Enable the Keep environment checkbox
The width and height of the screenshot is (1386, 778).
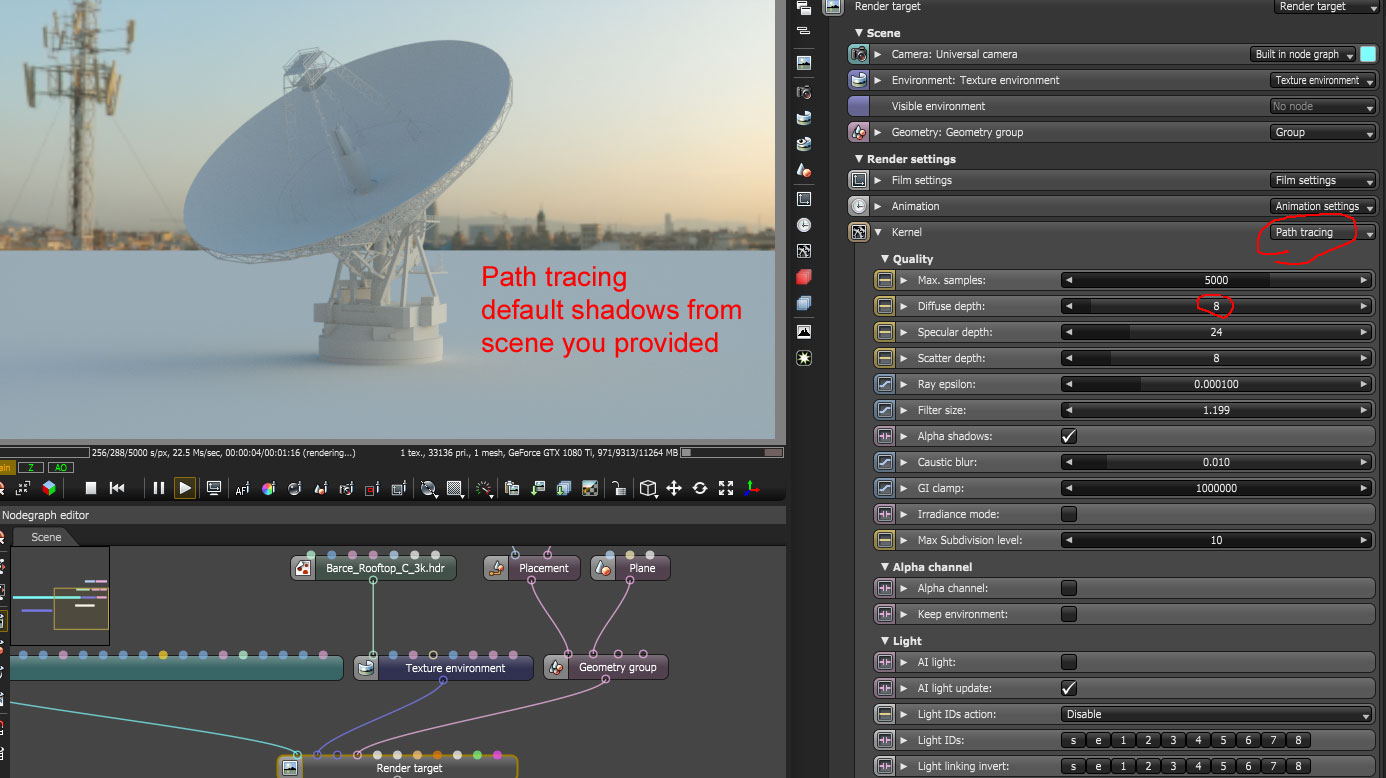click(x=1069, y=614)
